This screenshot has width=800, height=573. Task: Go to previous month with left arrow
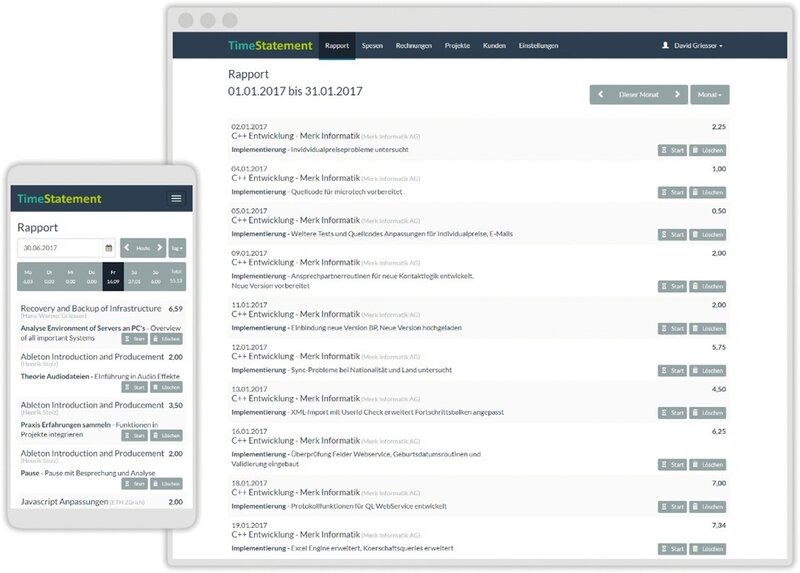601,95
